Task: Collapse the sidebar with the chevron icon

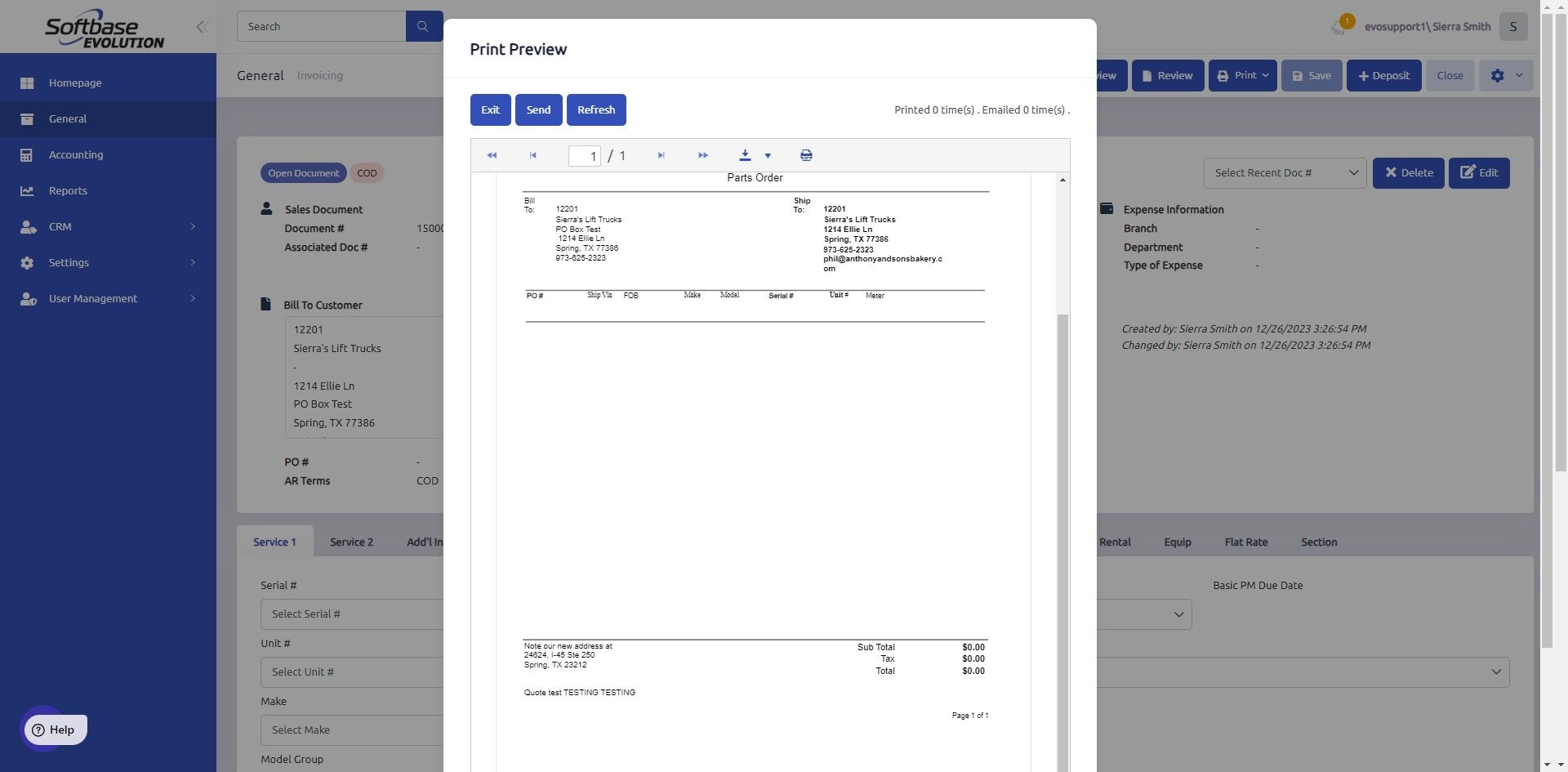Action: point(202,26)
